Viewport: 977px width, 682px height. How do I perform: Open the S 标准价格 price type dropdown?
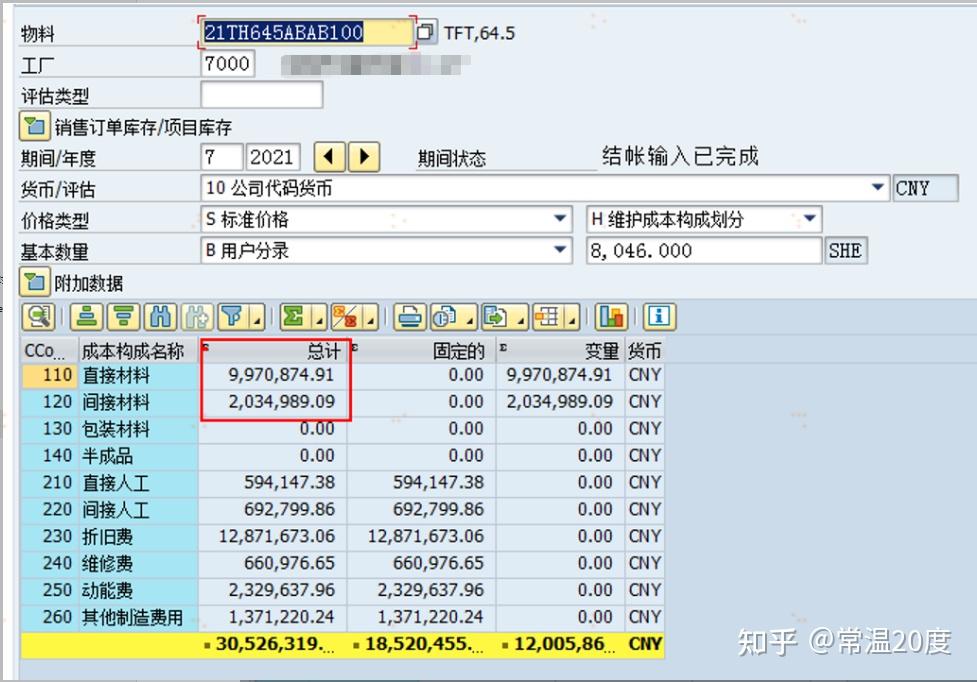(563, 219)
